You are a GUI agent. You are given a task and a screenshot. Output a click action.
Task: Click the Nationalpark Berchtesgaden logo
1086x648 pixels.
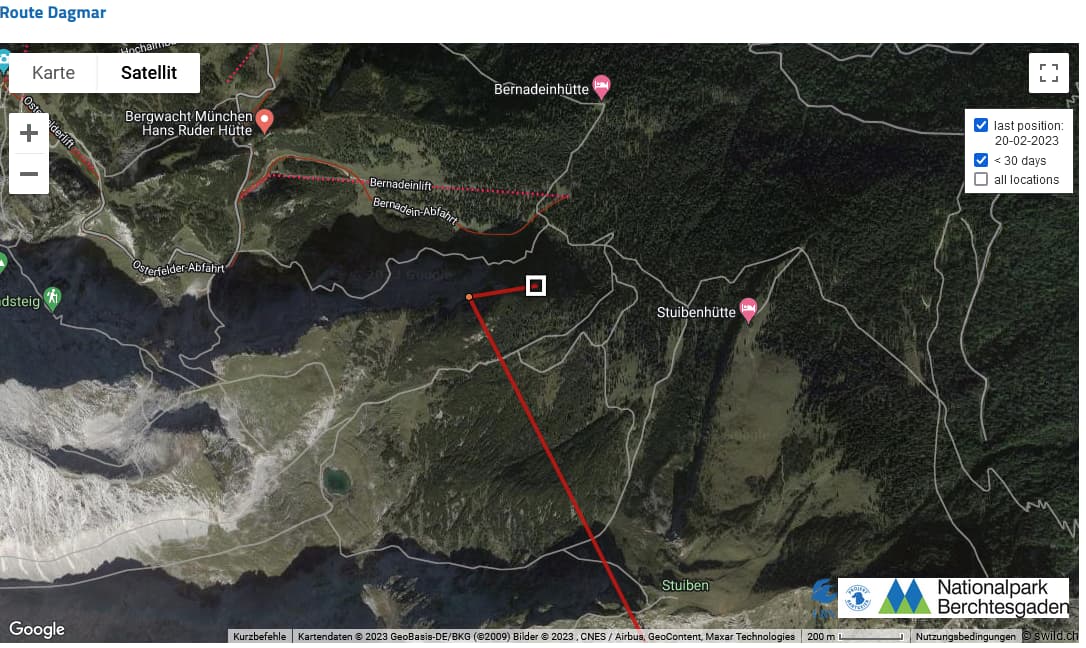point(953,597)
